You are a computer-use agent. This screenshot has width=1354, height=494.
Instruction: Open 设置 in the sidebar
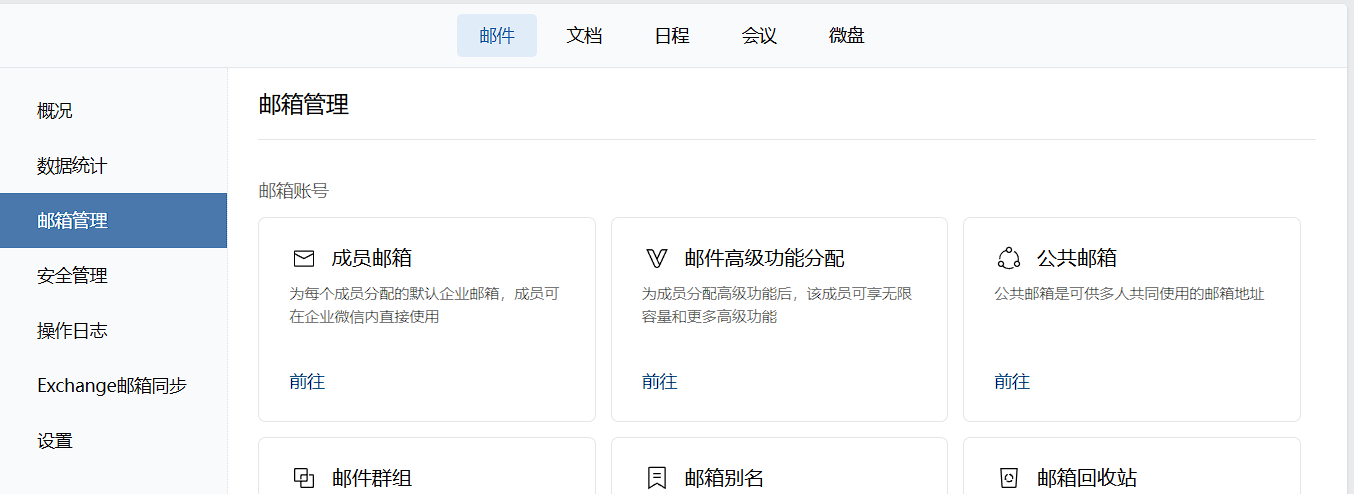tap(113, 441)
